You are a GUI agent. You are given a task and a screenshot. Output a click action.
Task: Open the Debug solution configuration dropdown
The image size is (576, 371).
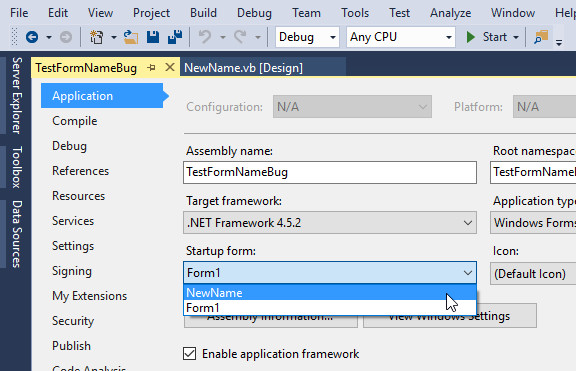coord(307,37)
